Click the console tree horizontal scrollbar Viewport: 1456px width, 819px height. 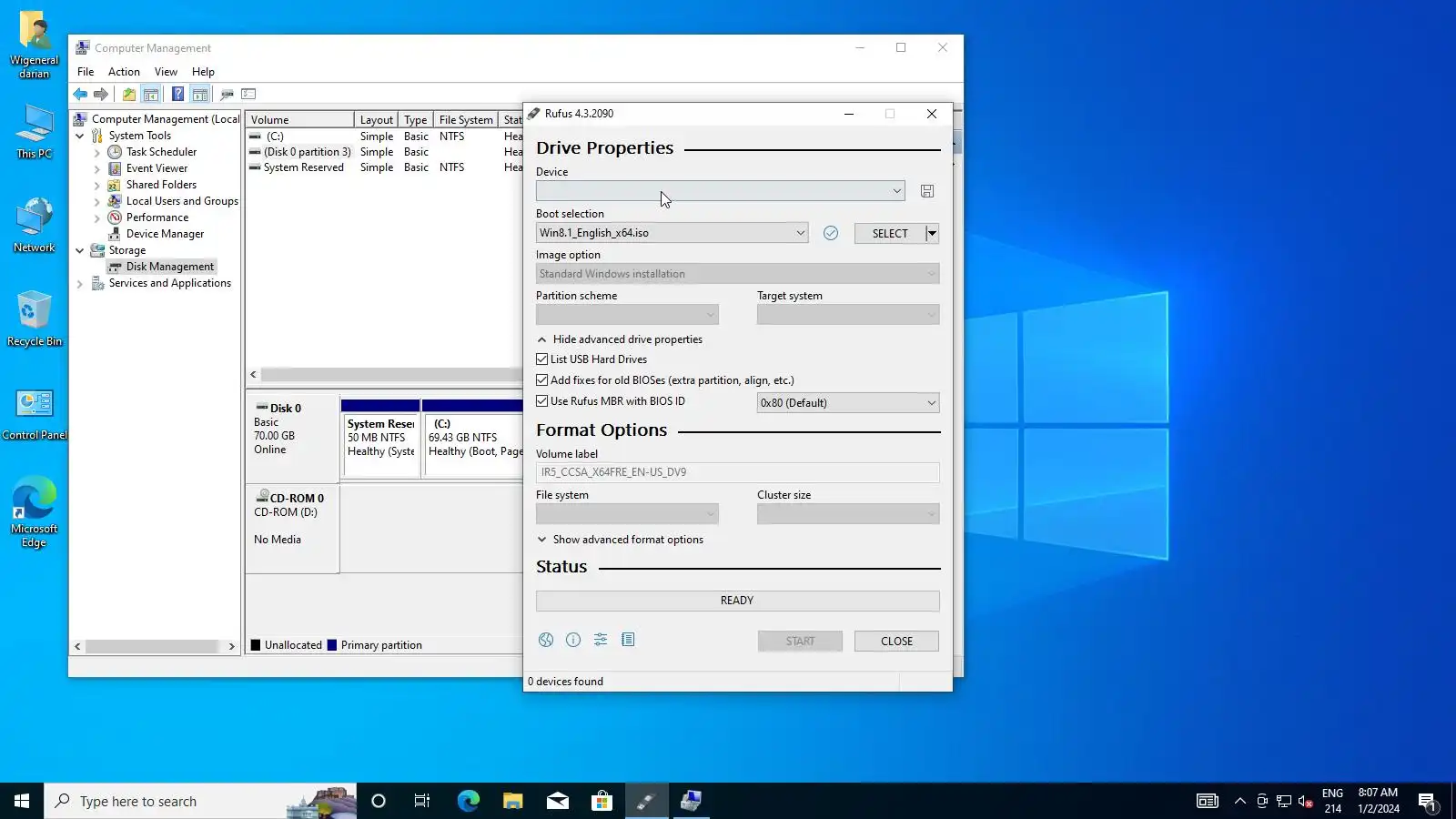(x=152, y=646)
